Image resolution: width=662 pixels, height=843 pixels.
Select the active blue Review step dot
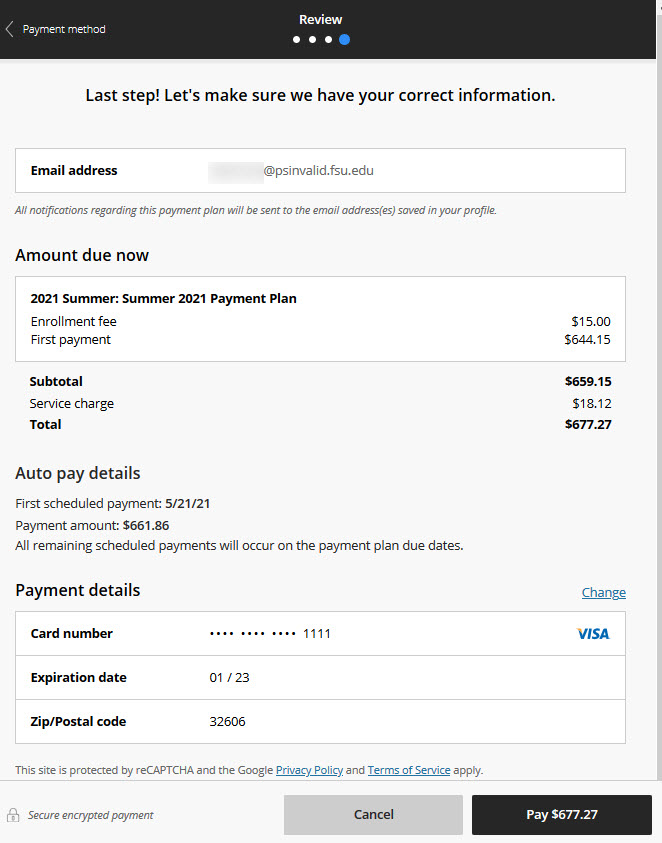point(344,39)
